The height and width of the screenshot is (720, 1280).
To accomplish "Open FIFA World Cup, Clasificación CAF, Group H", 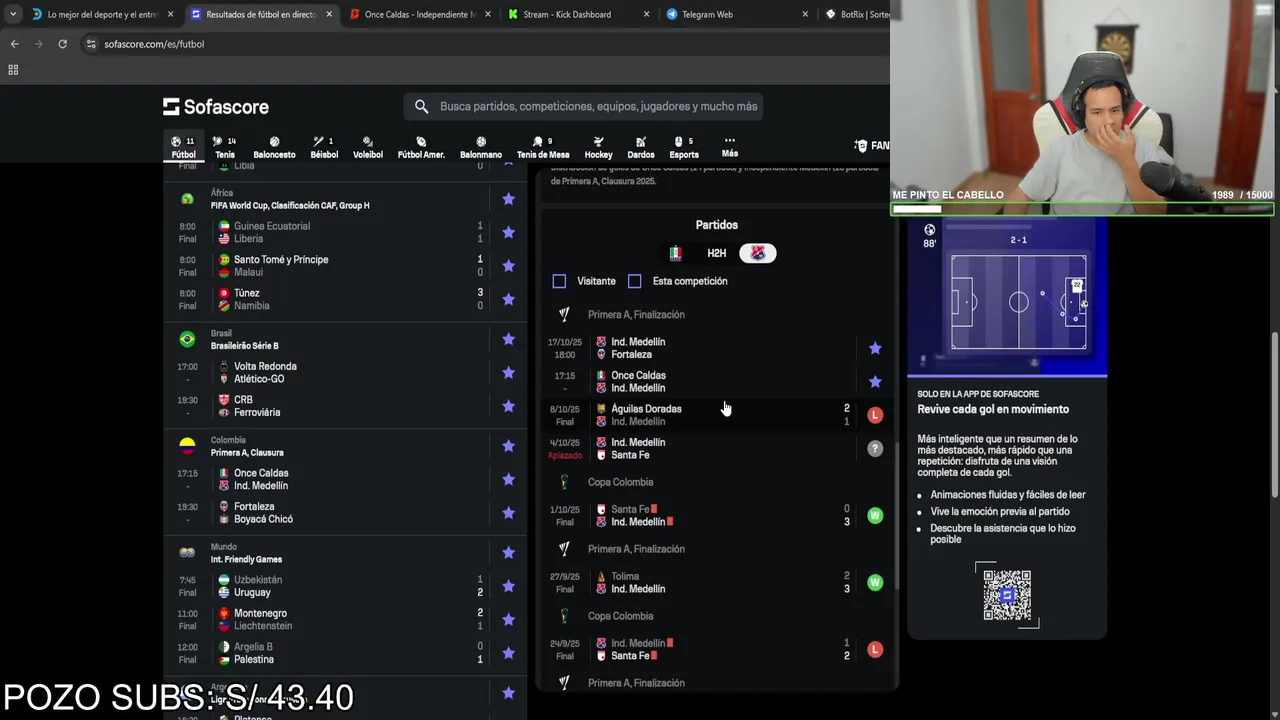I will (x=290, y=205).
